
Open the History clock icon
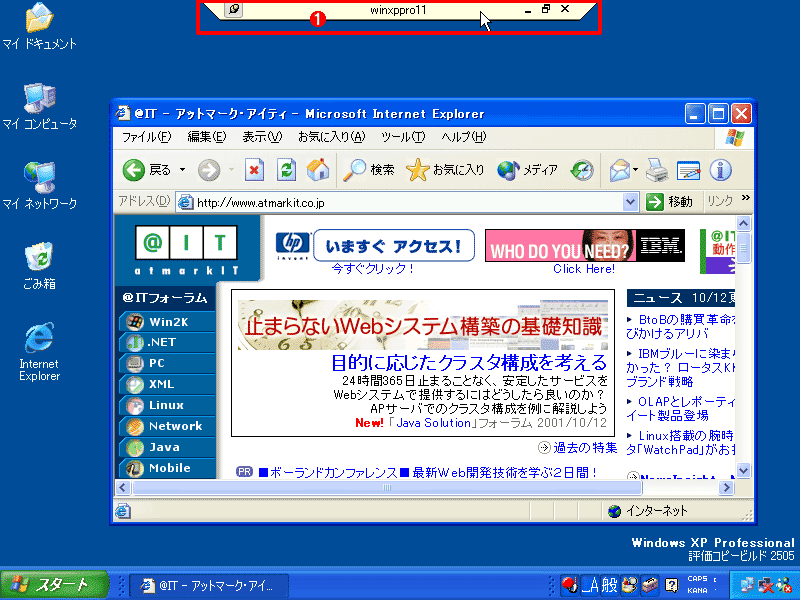(x=582, y=170)
